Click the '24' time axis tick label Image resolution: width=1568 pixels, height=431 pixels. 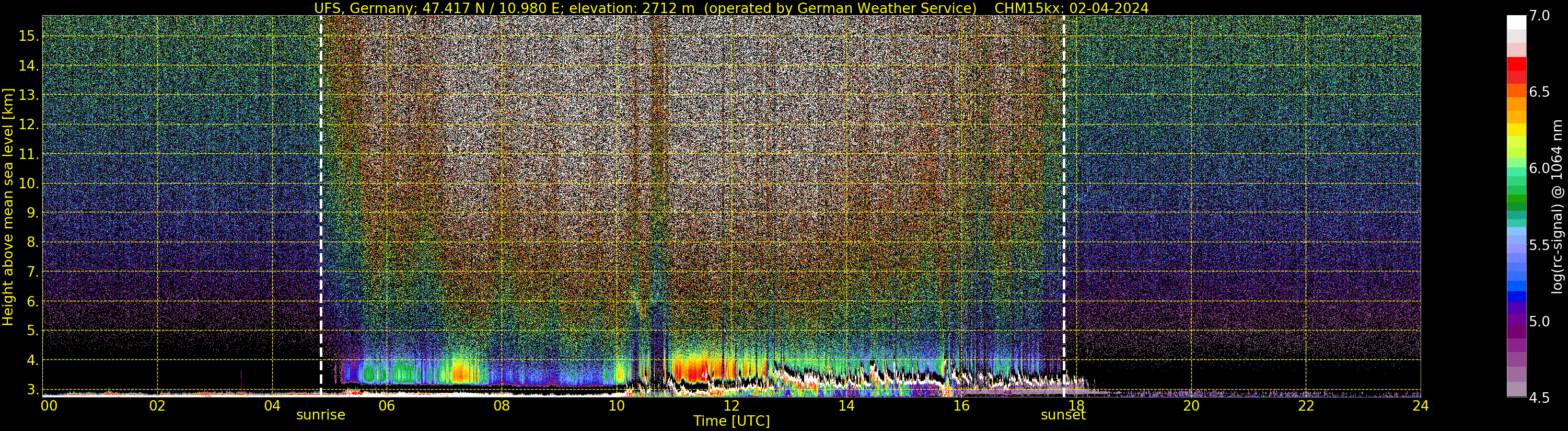[1420, 405]
